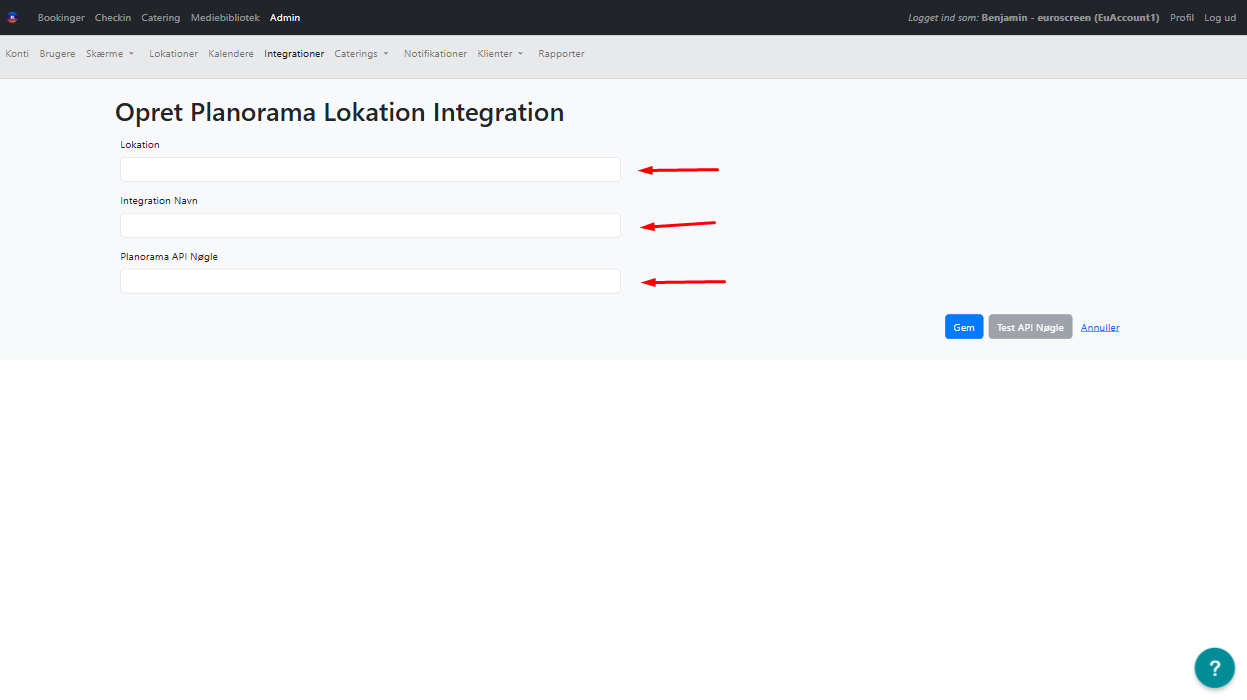This screenshot has width=1247, height=700.
Task: Click the Annuller link
Action: click(x=1100, y=327)
